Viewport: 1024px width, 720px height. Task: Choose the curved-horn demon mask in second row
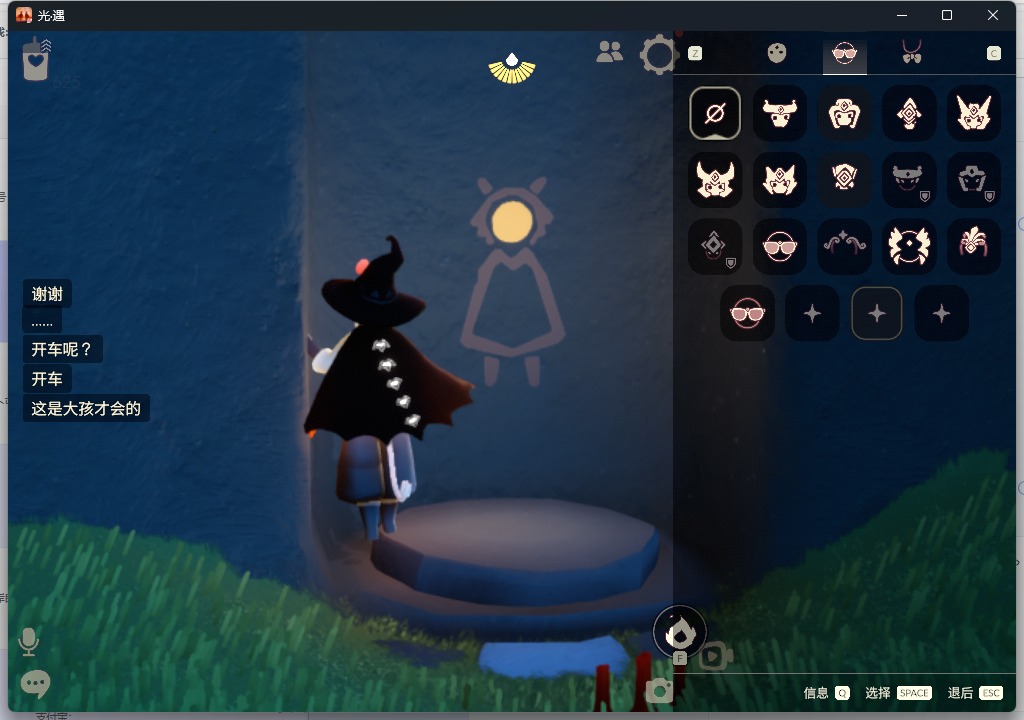coord(715,180)
